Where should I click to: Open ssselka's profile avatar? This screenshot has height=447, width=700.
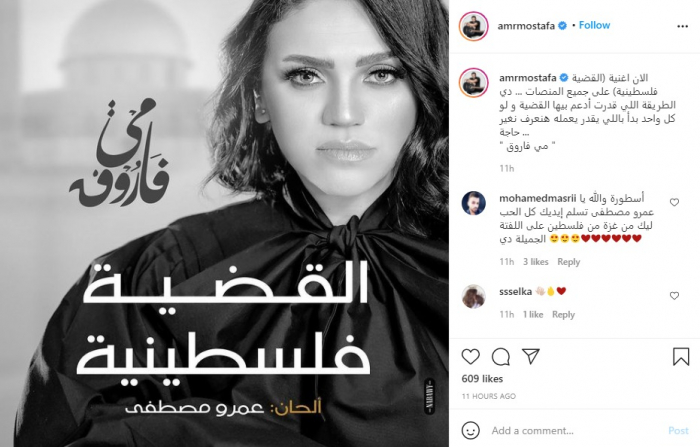point(473,296)
